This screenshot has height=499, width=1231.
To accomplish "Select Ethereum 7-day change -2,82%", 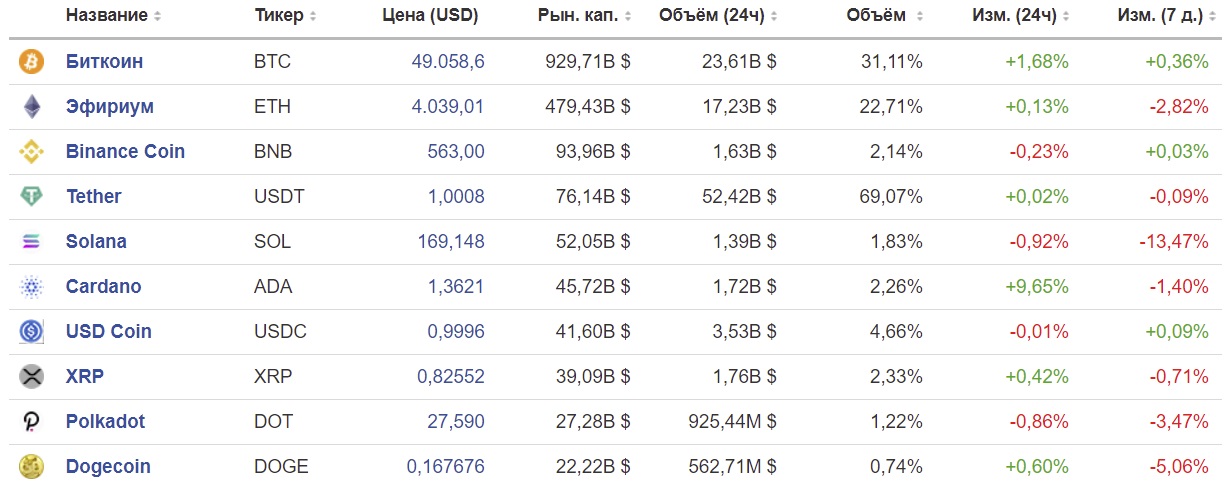I will (1177, 107).
